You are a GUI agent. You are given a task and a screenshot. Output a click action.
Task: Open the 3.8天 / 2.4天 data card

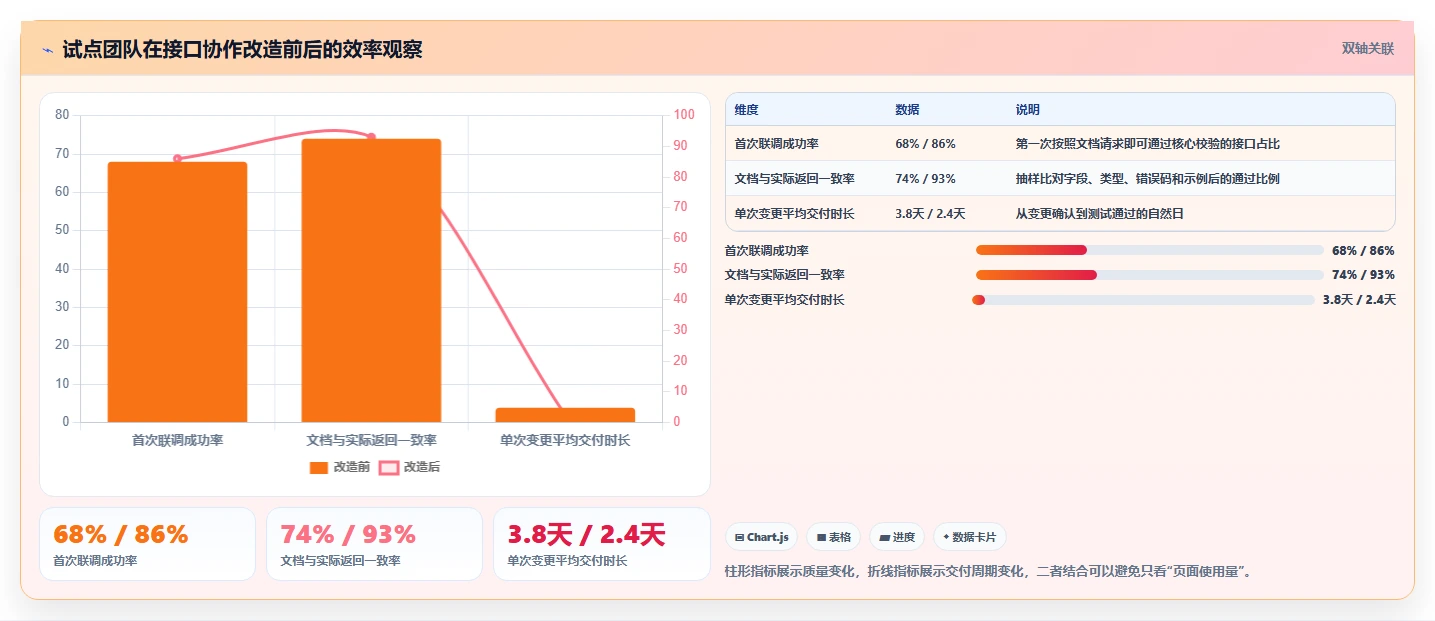(602, 544)
